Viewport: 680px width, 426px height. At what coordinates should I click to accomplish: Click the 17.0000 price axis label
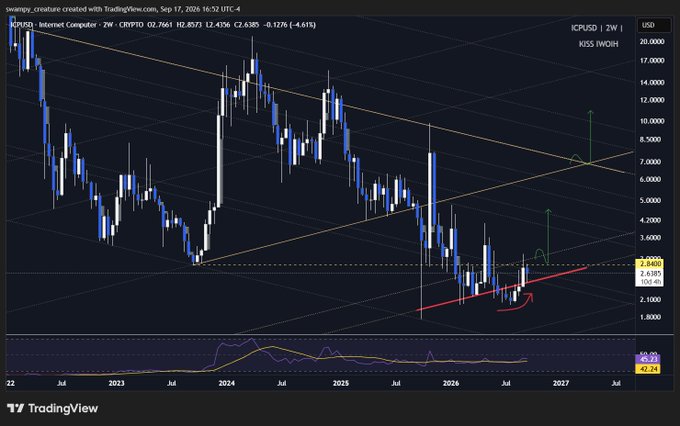(652, 60)
